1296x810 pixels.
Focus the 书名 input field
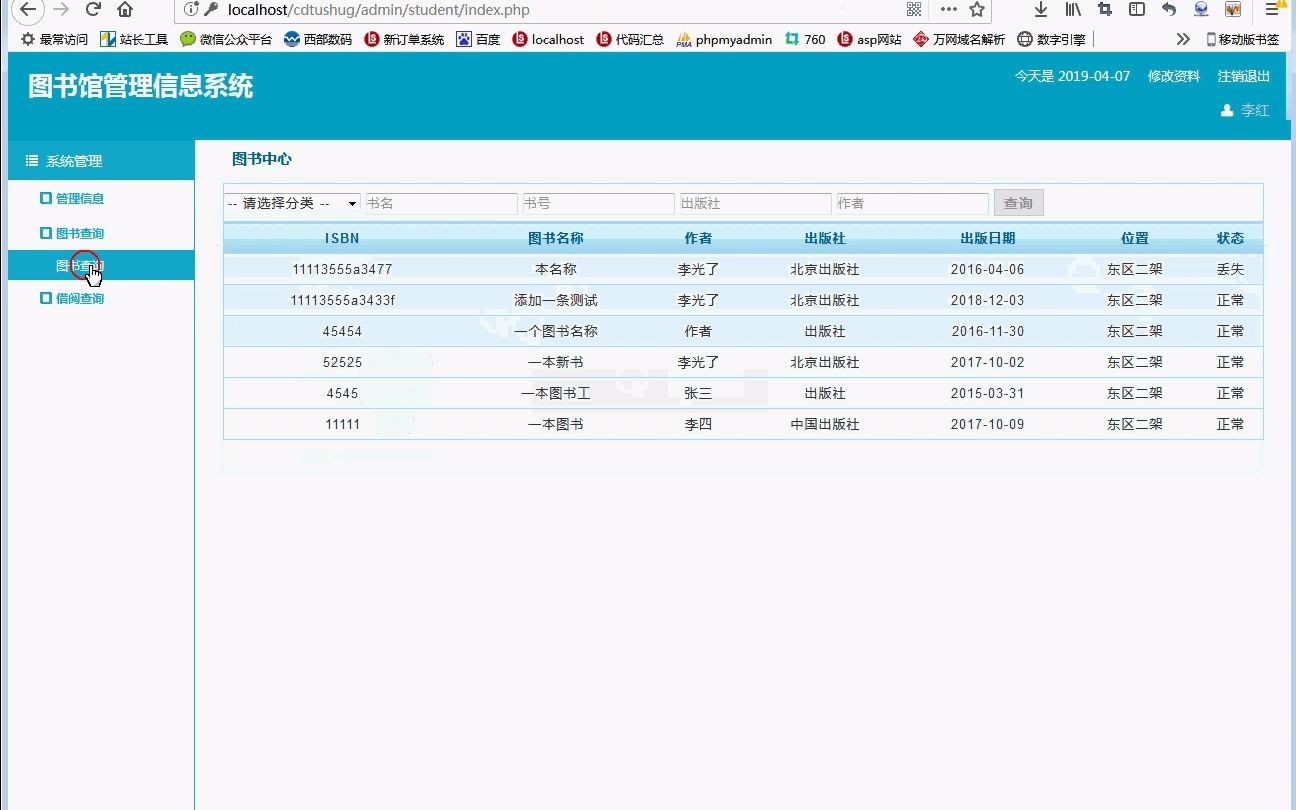pos(442,203)
